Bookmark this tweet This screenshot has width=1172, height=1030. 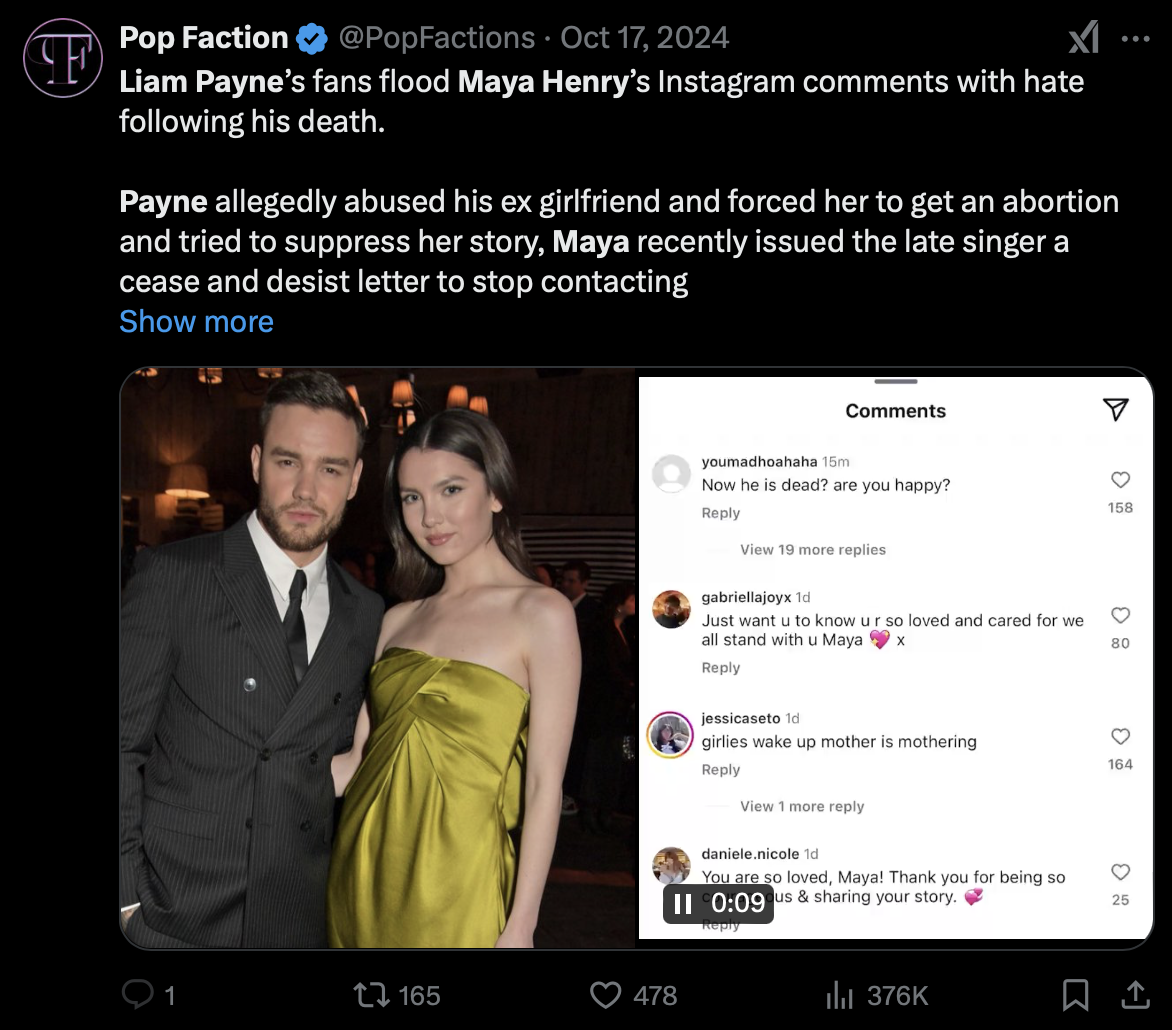(1075, 994)
